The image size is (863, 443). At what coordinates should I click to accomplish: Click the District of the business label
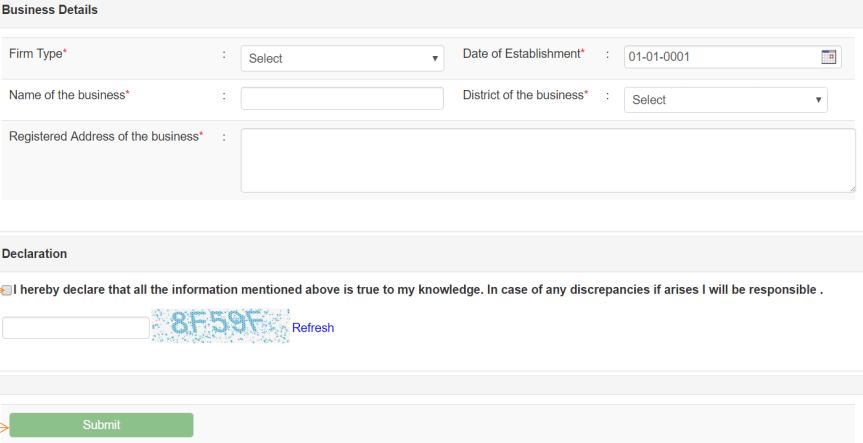(523, 95)
